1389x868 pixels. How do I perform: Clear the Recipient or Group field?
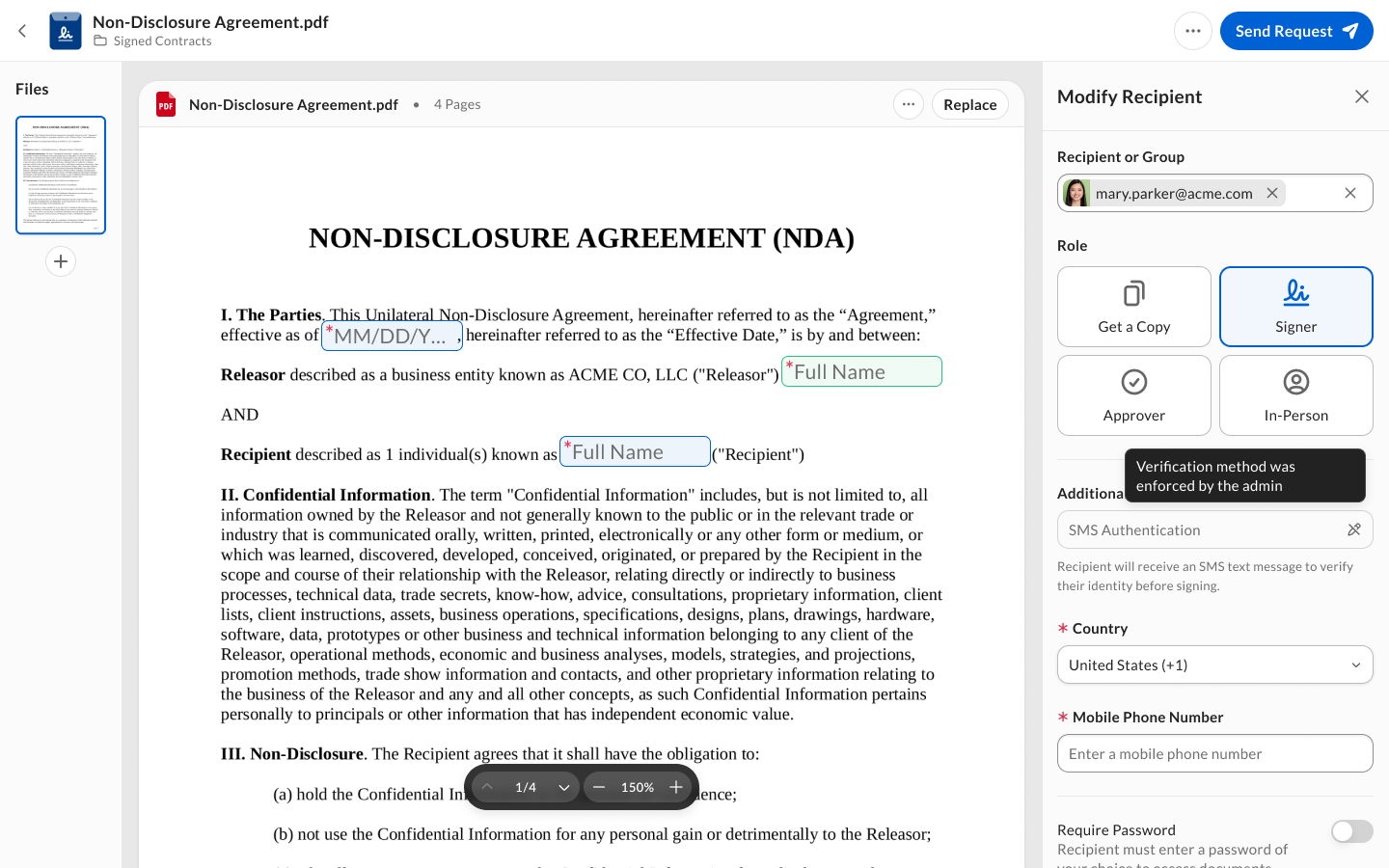pyautogui.click(x=1349, y=193)
